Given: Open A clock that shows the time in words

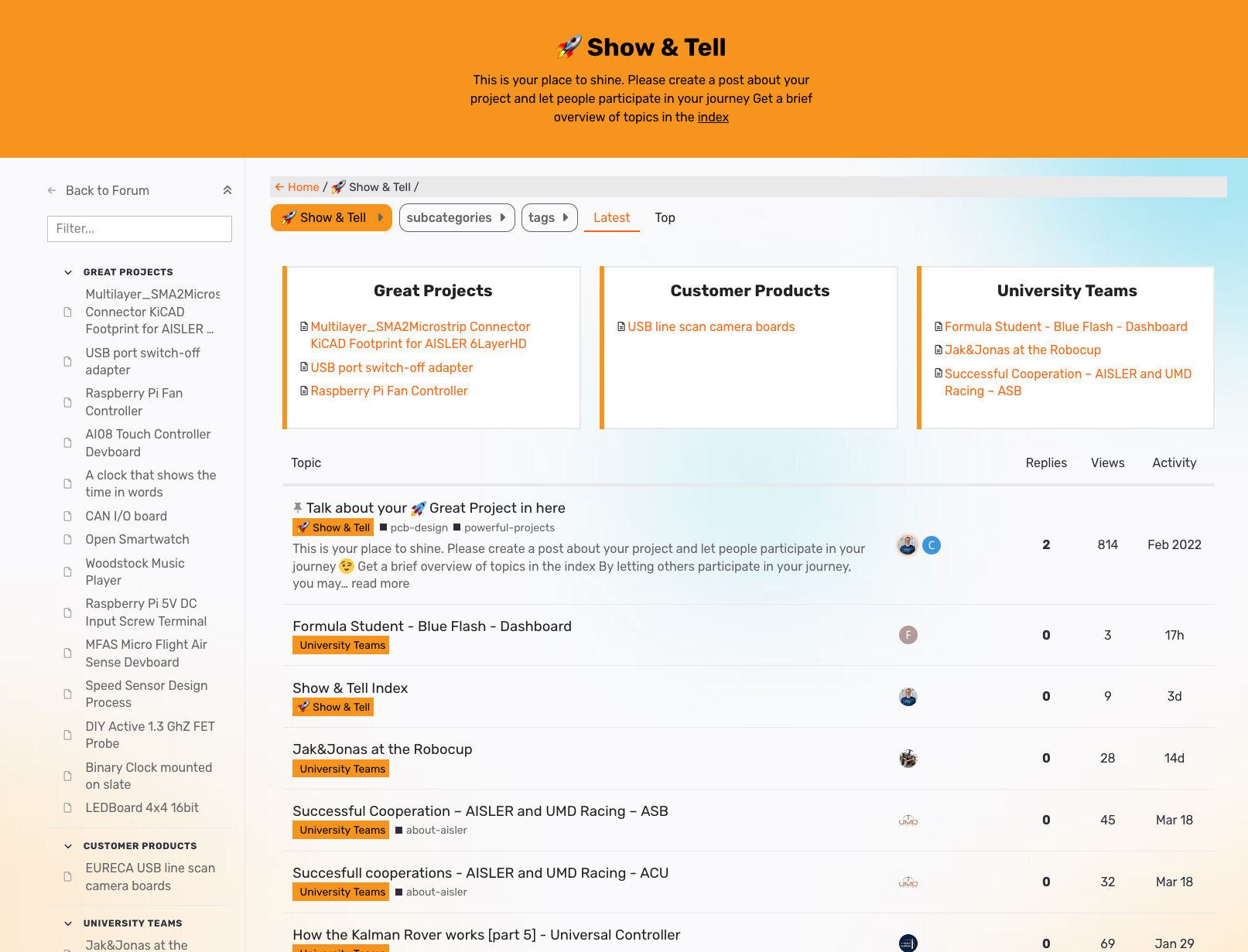Looking at the screenshot, I should click(151, 483).
